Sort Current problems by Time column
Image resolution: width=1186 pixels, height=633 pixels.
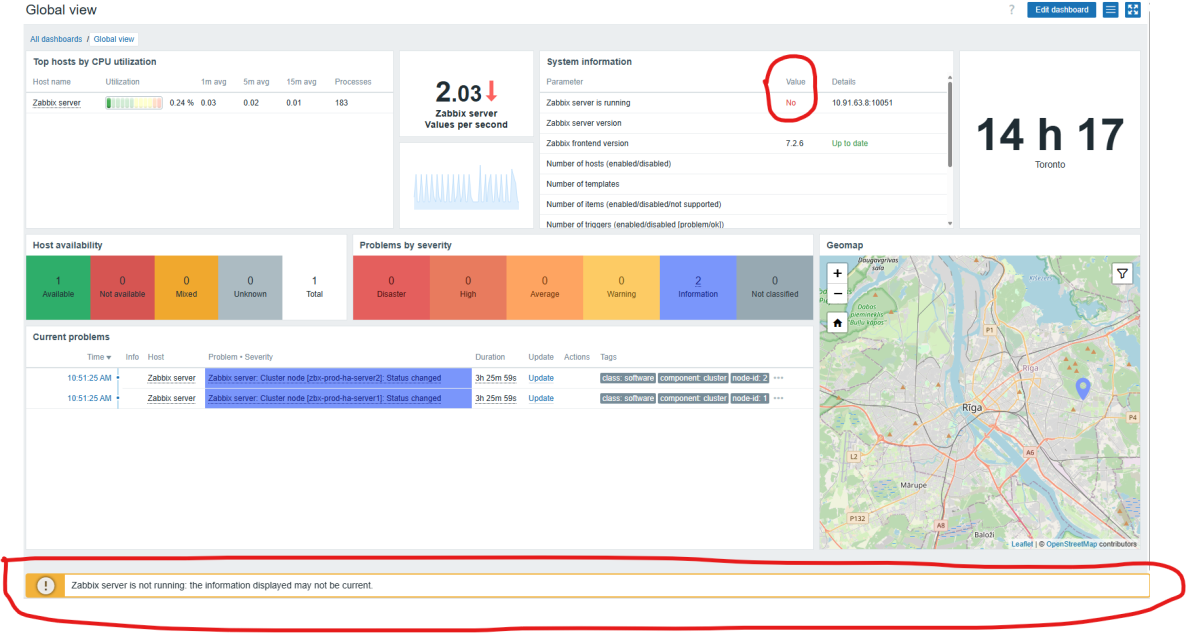[99, 357]
